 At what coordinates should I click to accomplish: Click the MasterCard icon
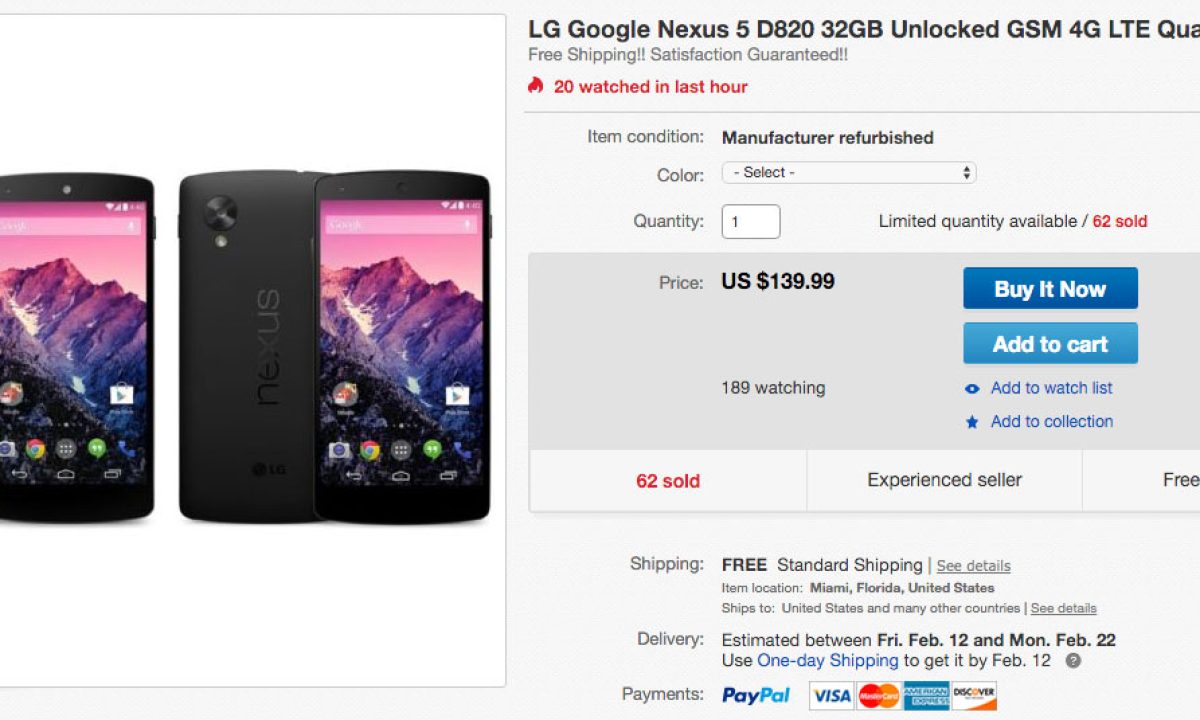[879, 695]
